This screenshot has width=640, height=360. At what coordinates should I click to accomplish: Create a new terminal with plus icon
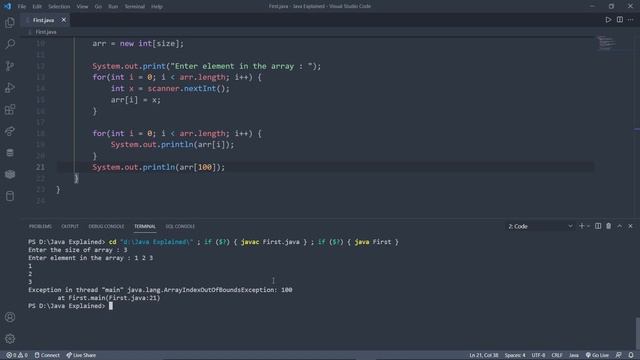click(582, 226)
